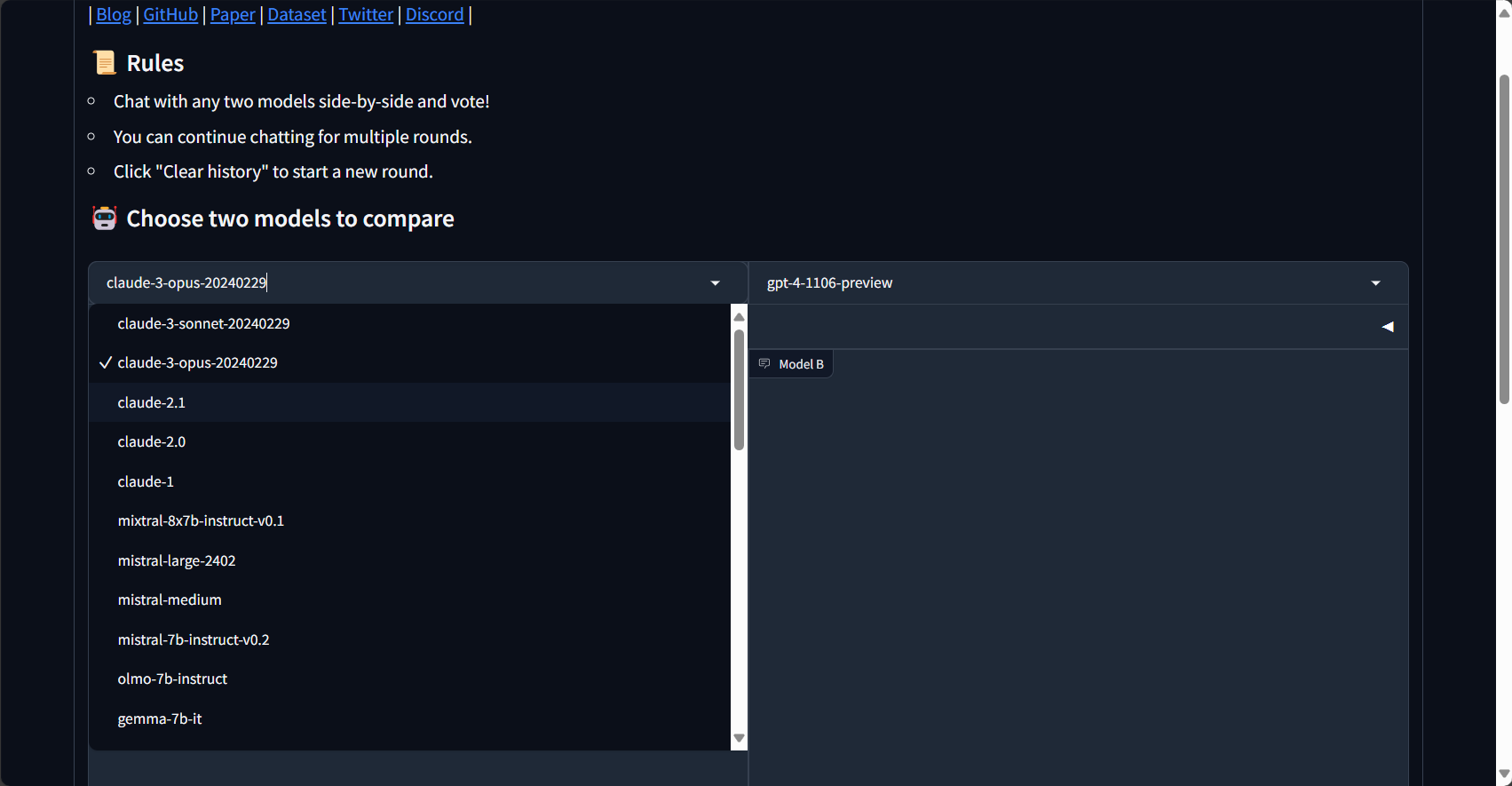Click the model list scrollbar thumb
The image size is (1512, 786).
739,390
